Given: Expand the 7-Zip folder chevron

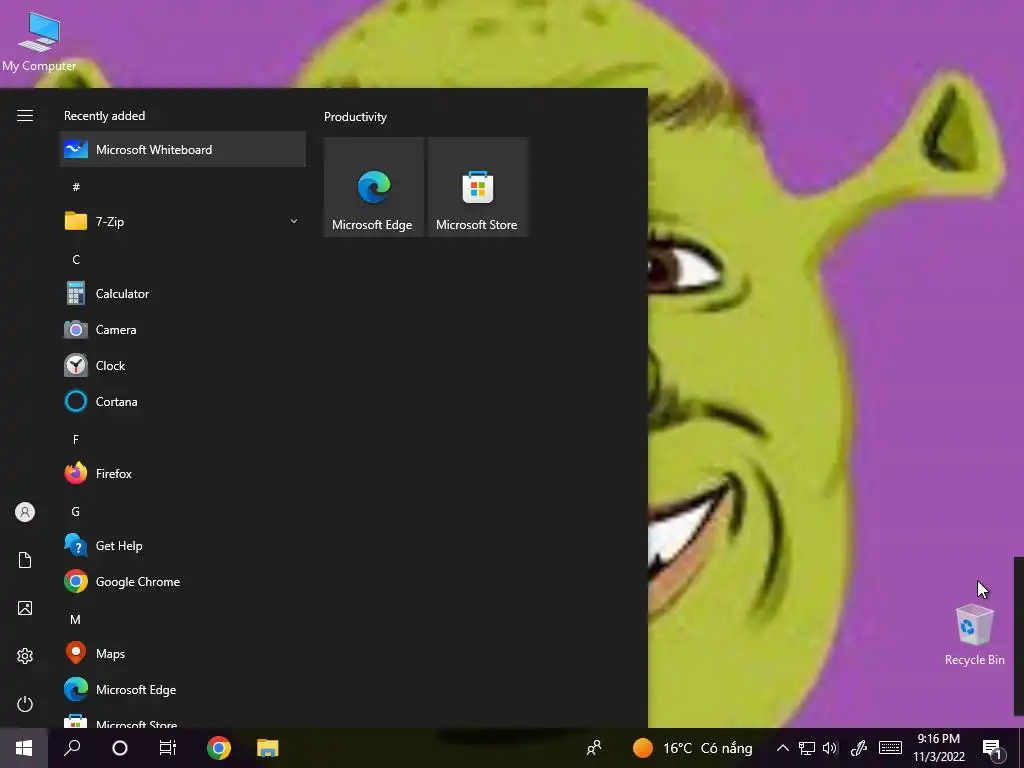Looking at the screenshot, I should point(294,221).
